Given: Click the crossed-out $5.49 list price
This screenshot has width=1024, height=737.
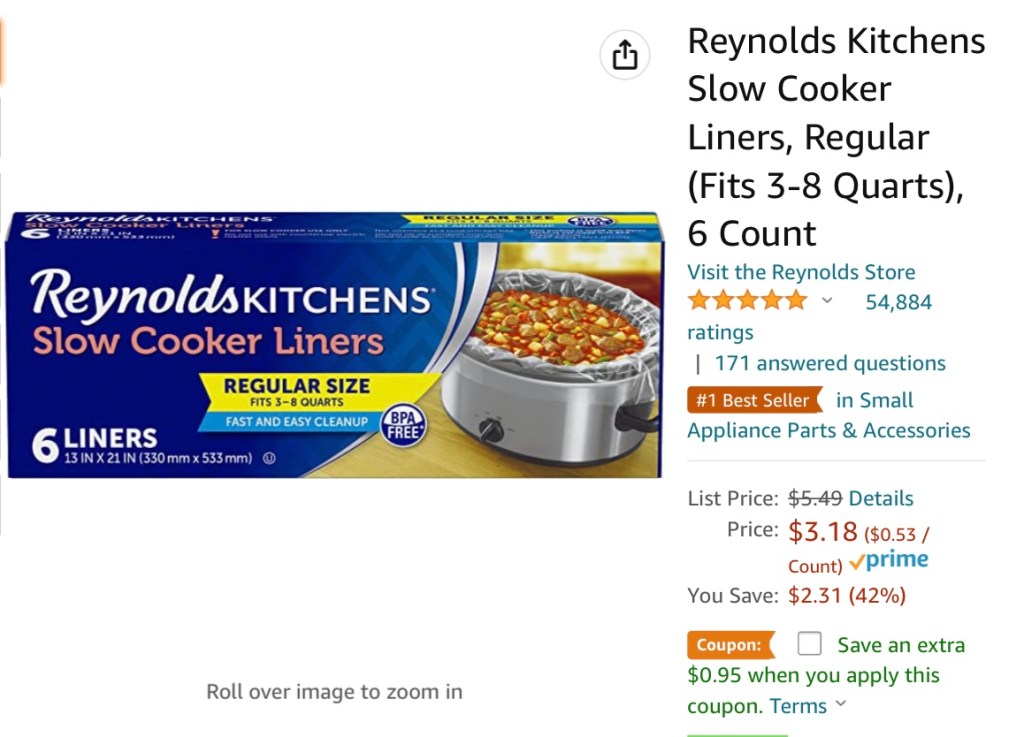Looking at the screenshot, I should [x=815, y=498].
